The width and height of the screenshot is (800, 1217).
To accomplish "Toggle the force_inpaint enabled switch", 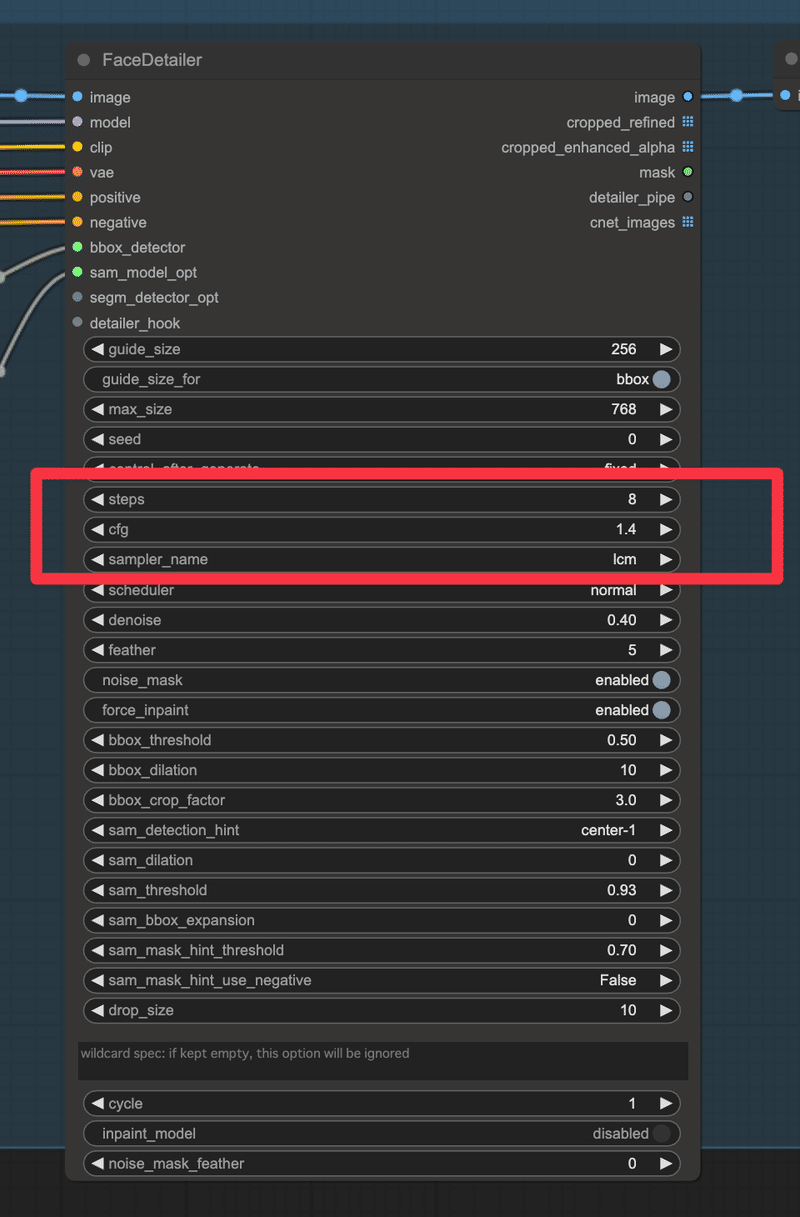I will [x=661, y=710].
